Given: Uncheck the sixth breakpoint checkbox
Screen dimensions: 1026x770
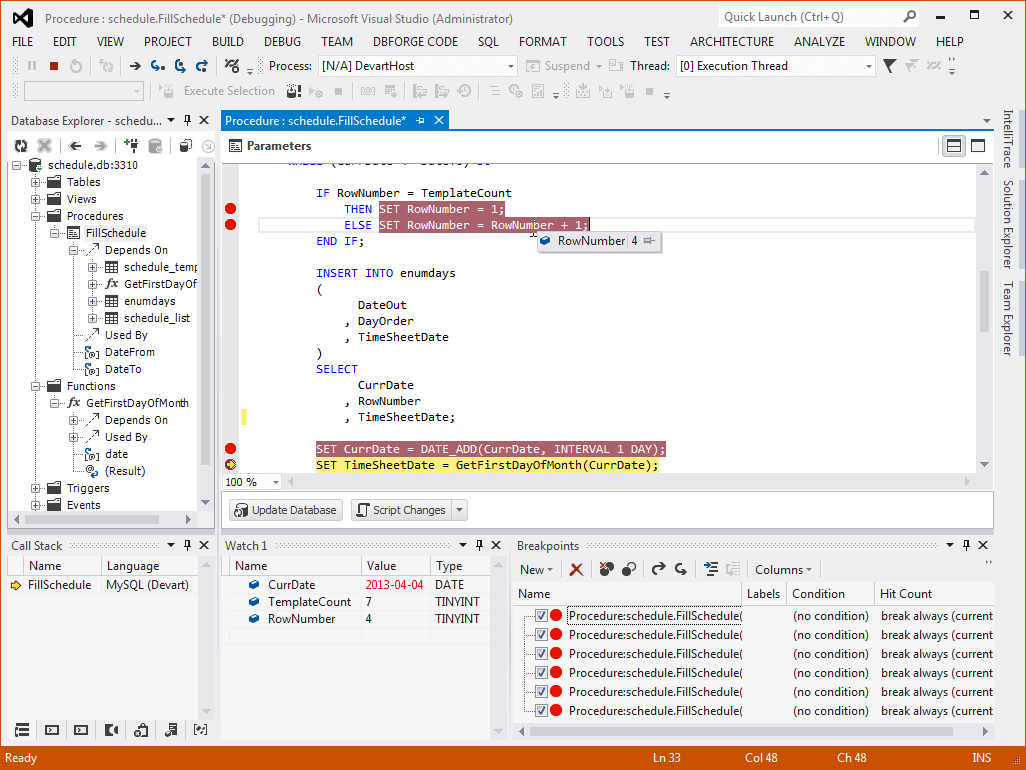Looking at the screenshot, I should 541,710.
